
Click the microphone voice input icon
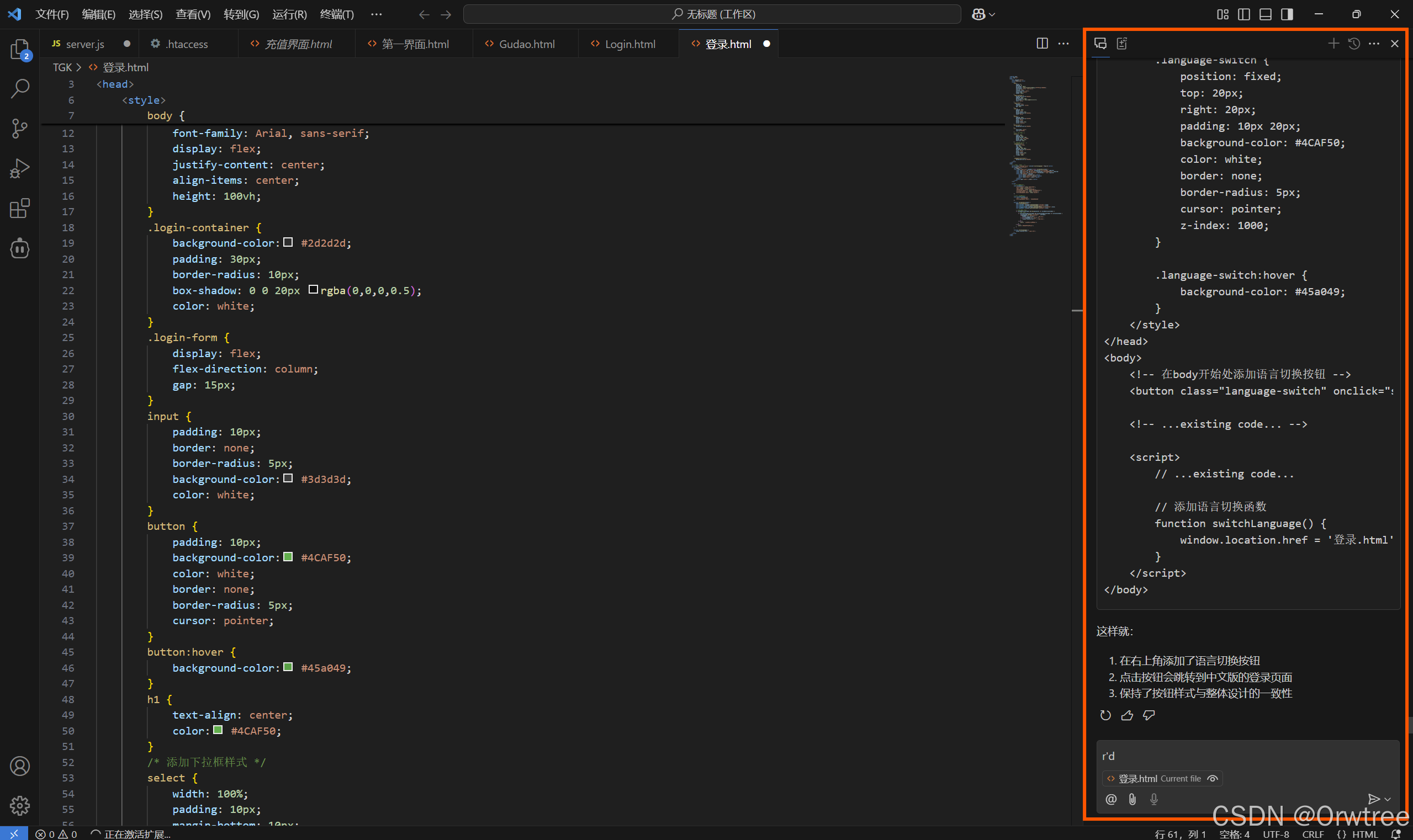(1153, 799)
